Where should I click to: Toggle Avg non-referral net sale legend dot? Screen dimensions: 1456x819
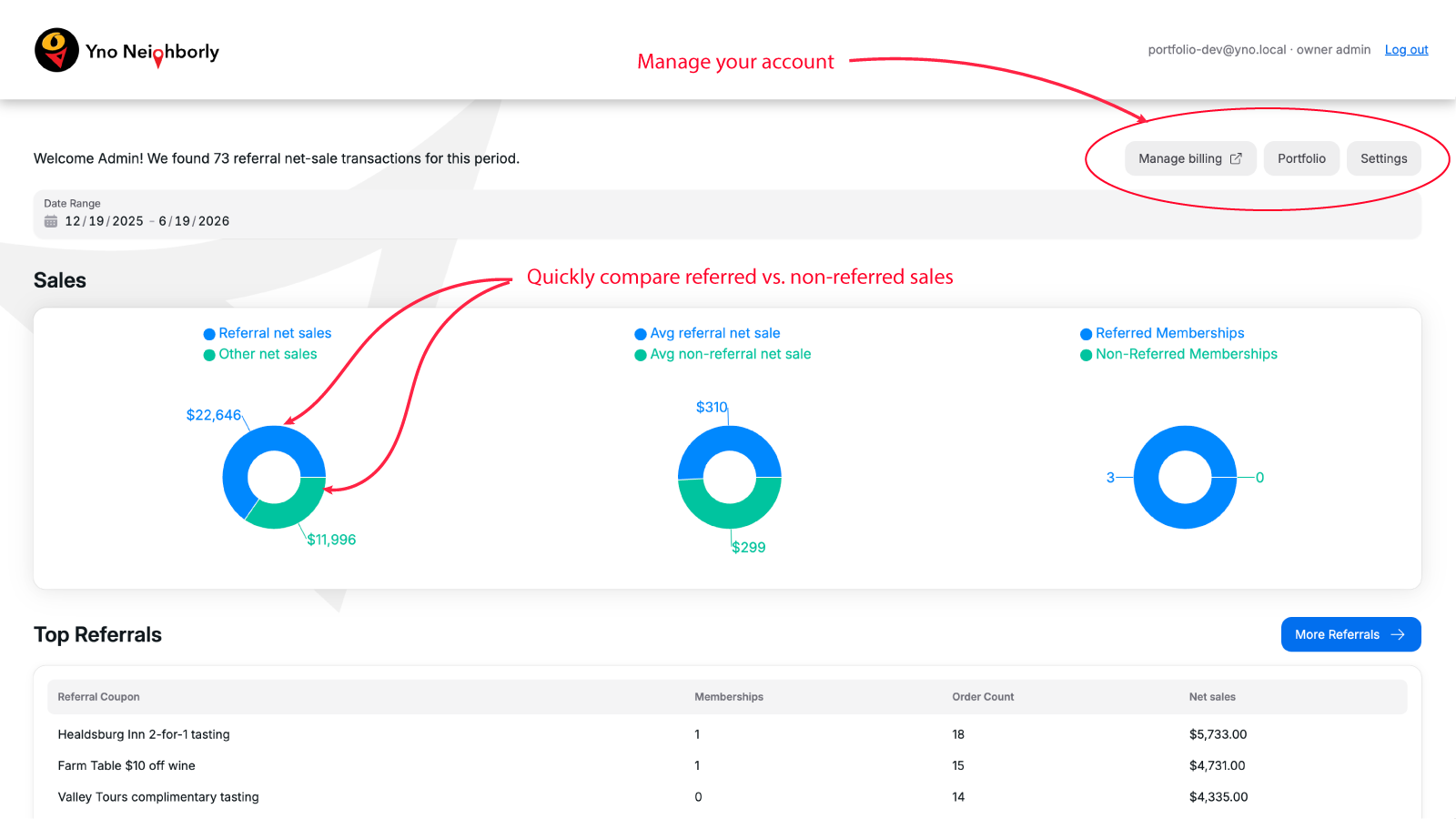(641, 355)
